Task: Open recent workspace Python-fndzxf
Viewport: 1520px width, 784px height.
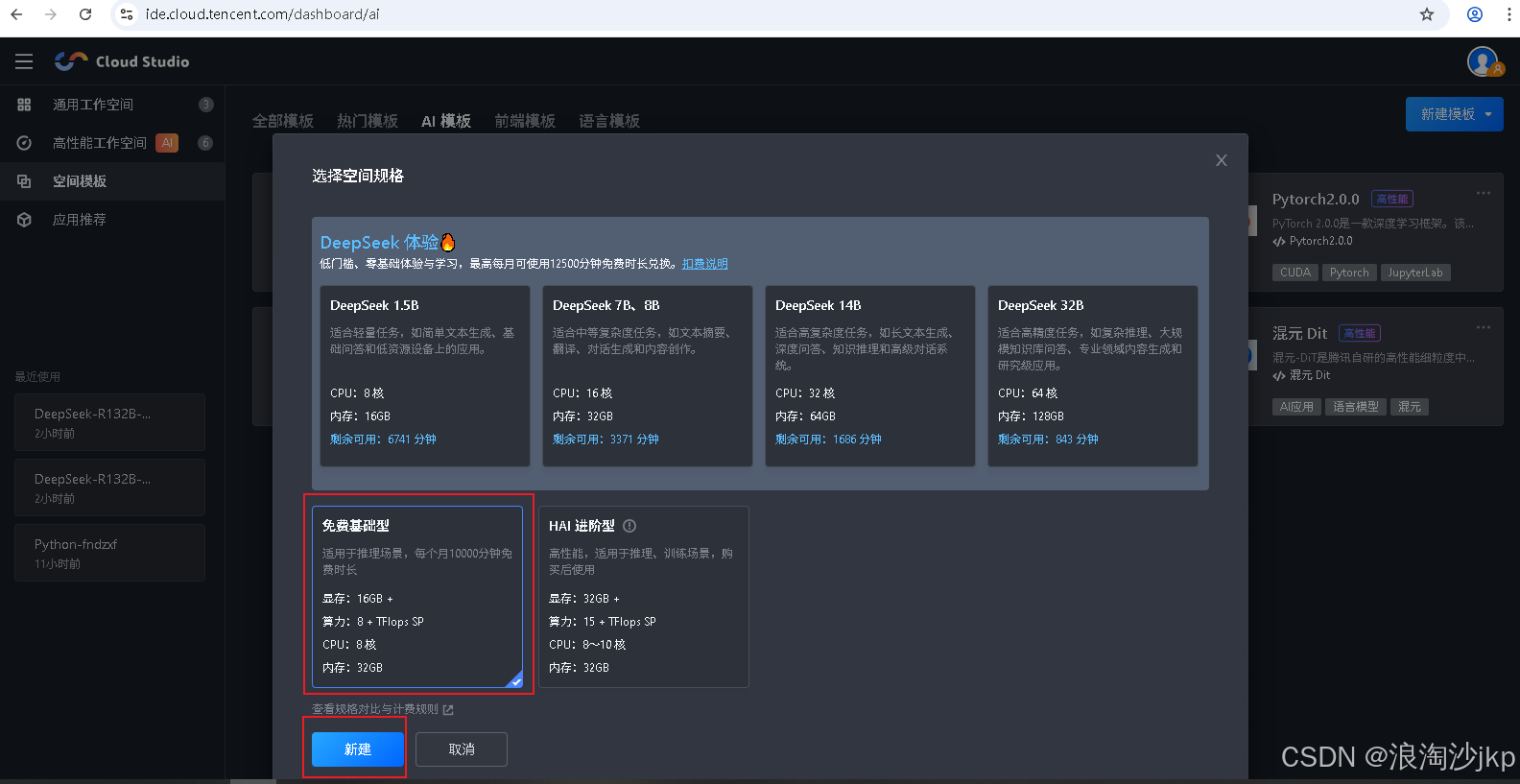Action: point(110,553)
